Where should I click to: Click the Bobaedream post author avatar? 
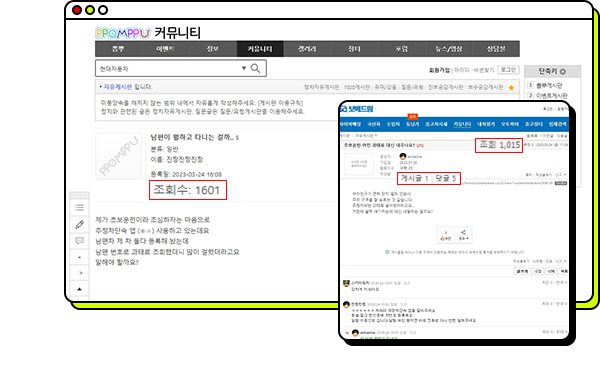[x=403, y=156]
